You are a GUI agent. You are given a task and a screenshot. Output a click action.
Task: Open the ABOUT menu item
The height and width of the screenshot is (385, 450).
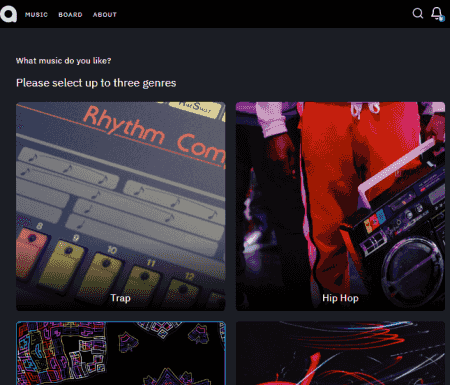tap(105, 15)
